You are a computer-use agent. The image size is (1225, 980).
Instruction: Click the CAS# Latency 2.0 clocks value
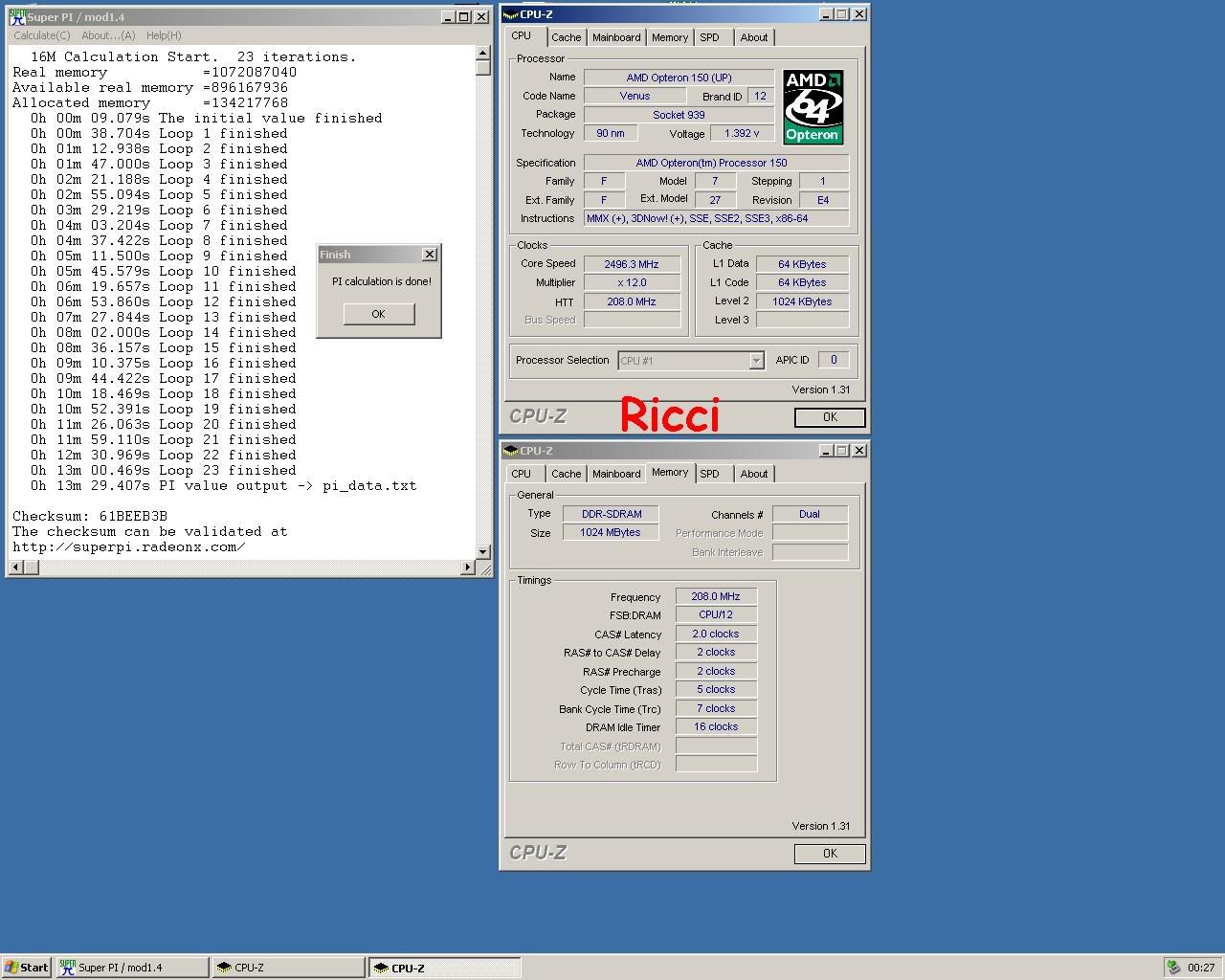[x=716, y=634]
